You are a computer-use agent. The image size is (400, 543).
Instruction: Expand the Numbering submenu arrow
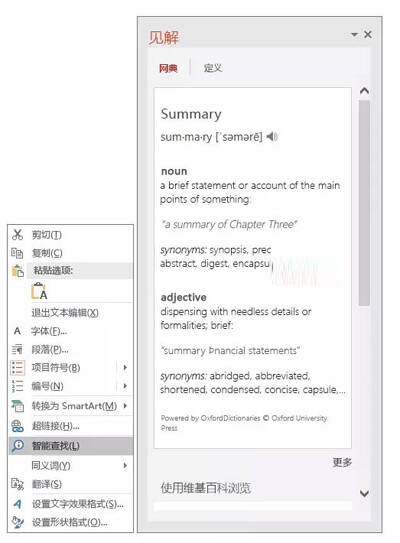[125, 385]
